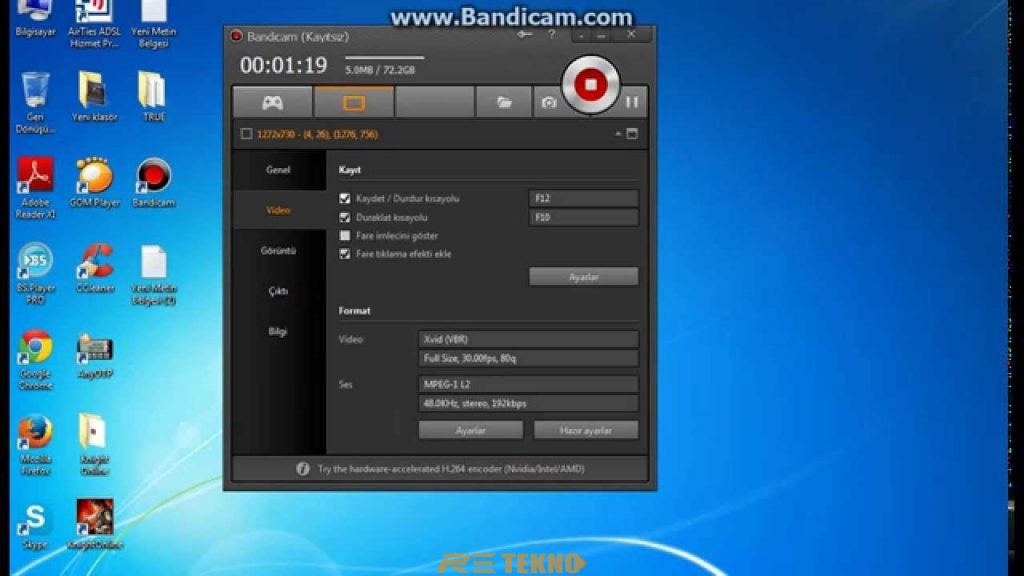Select the Yeni Metin Belgesi (2) file
1024x576 pixels.
(x=153, y=274)
